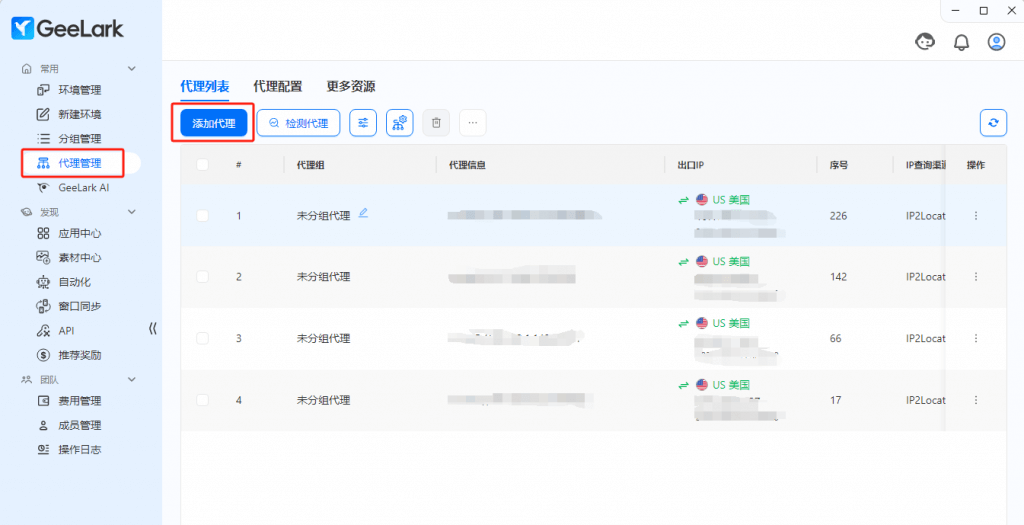Collapse the 团队 sidebar section

coord(131,380)
